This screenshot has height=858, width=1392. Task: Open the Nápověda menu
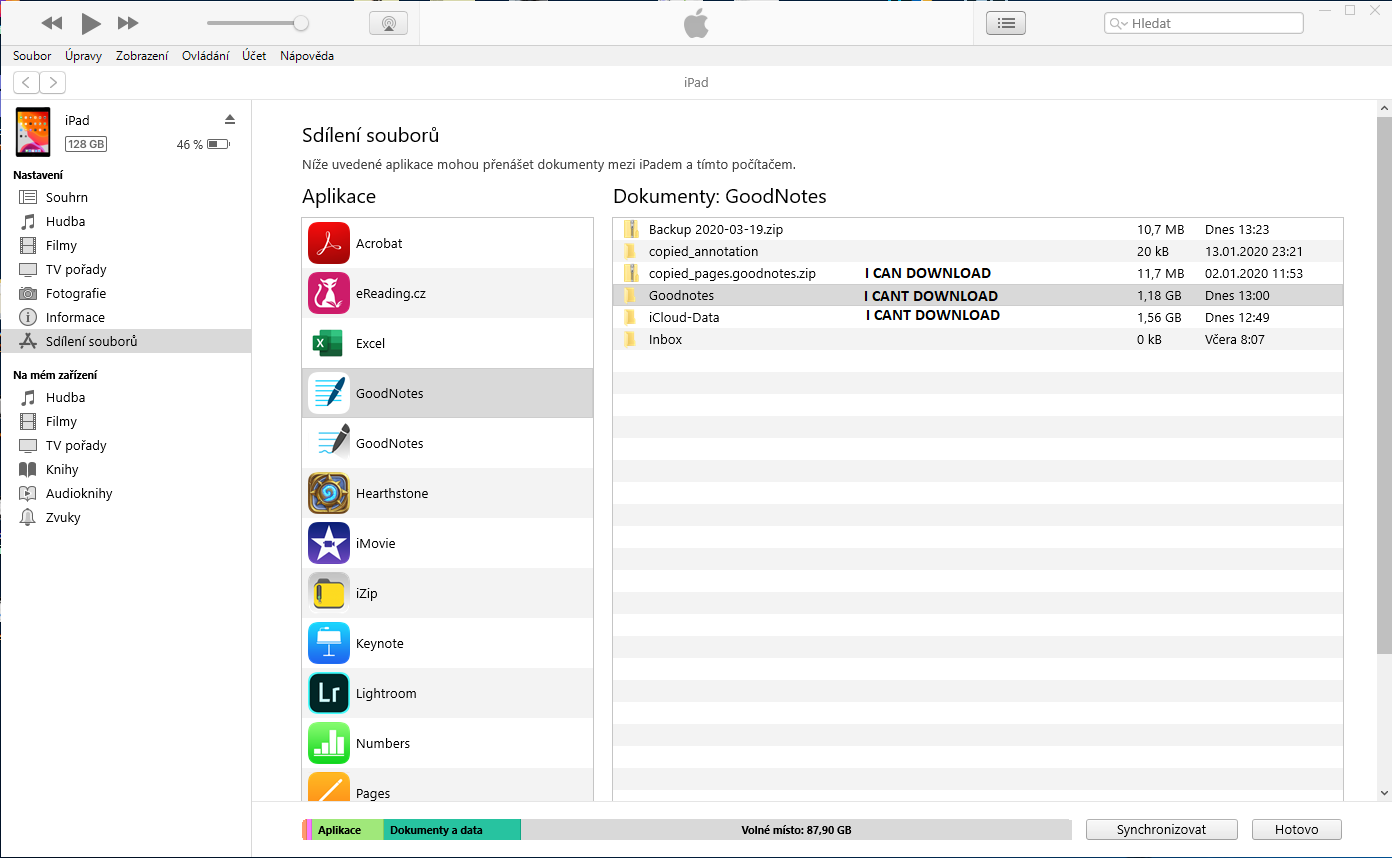point(307,56)
